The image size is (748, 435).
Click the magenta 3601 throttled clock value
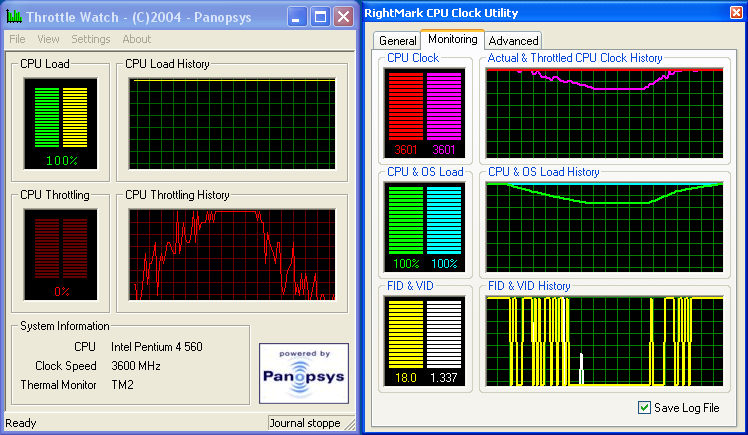click(444, 150)
